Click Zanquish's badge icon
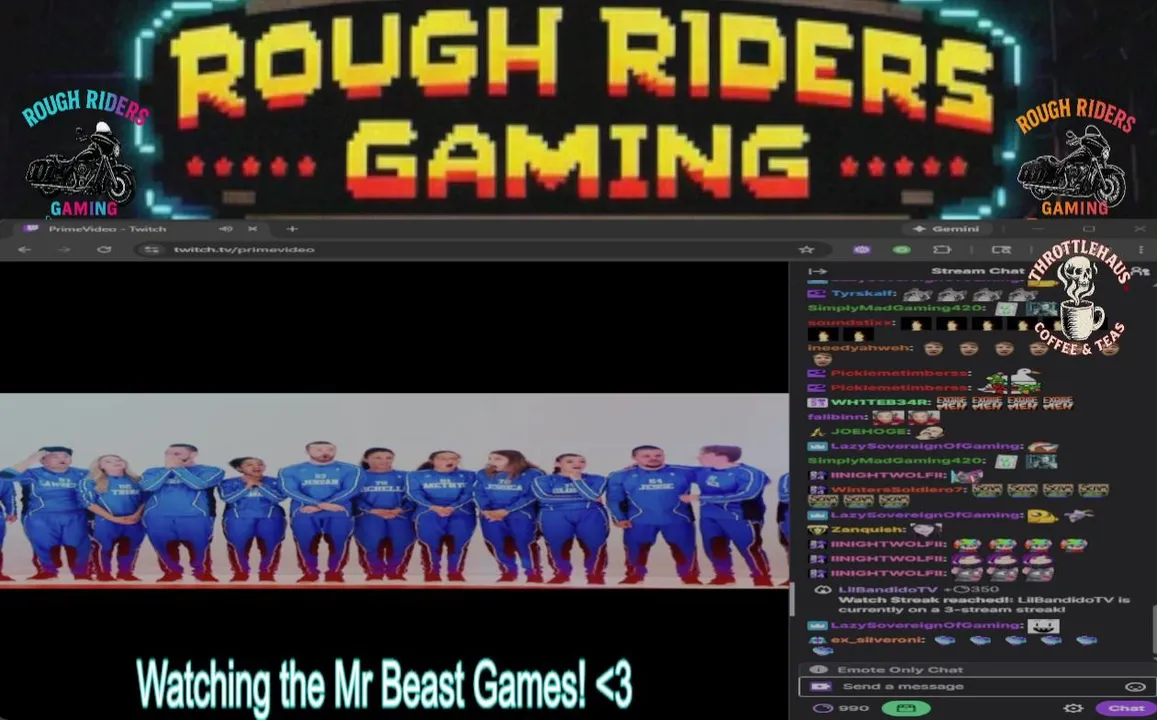The width and height of the screenshot is (1157, 720). point(817,530)
